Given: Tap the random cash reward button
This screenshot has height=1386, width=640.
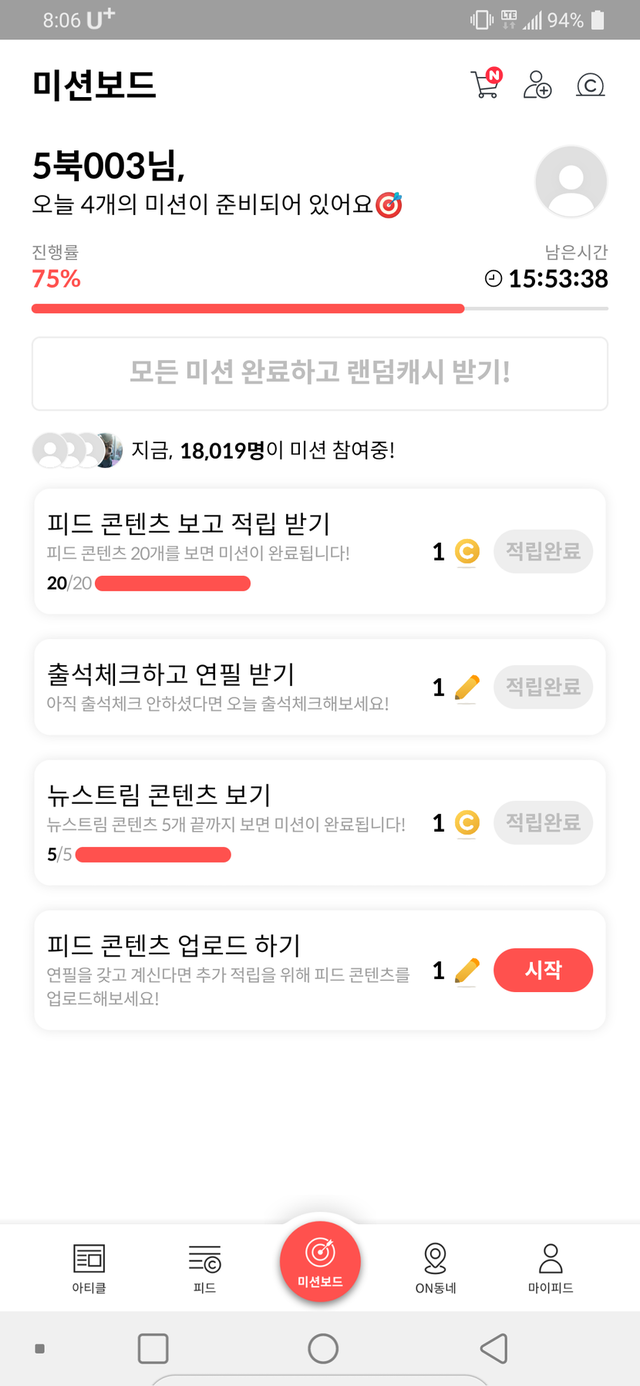Looking at the screenshot, I should point(320,373).
